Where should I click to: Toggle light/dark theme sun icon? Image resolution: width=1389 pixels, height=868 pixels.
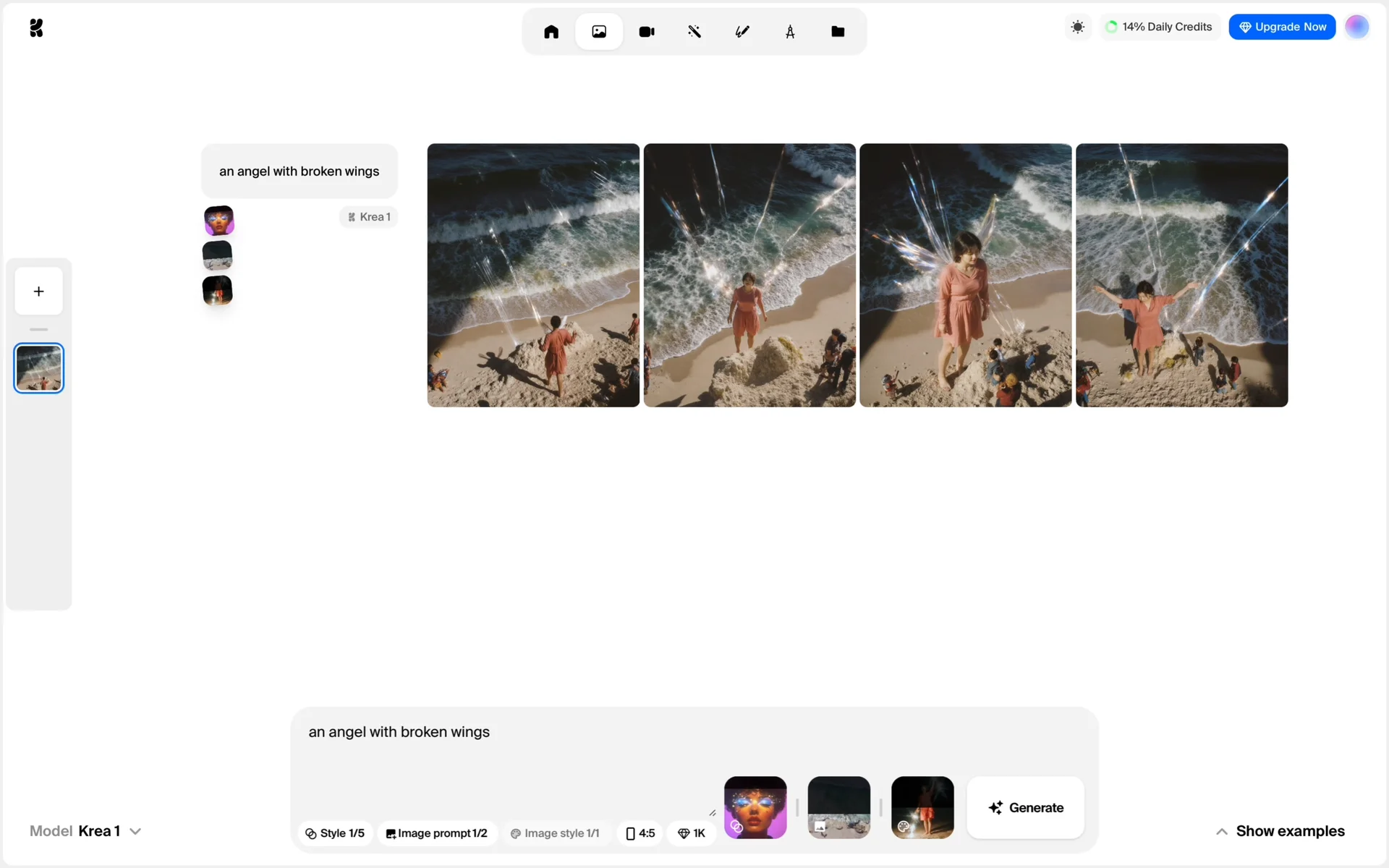coord(1078,27)
